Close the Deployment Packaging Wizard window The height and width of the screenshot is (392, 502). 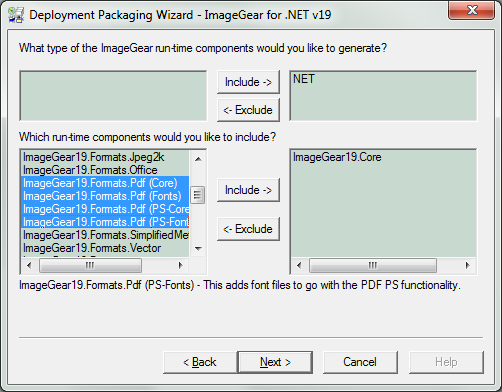pyautogui.click(x=471, y=10)
